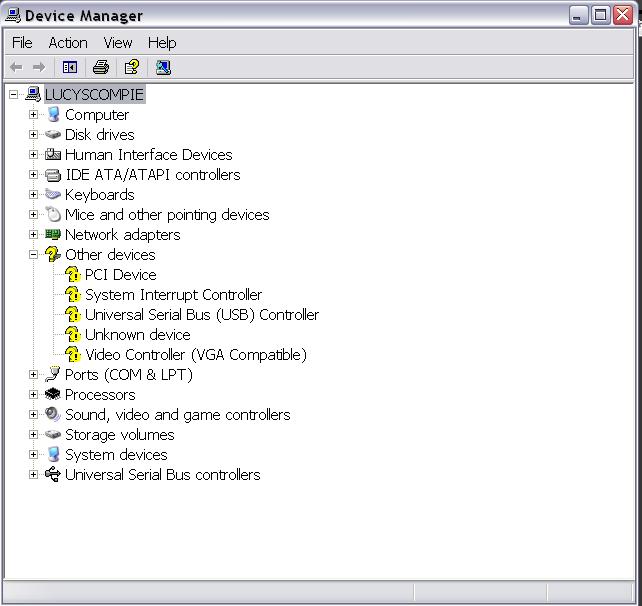Click Scan for hardware changes toolbar icon
Viewport: 642px width, 606px height.
click(163, 67)
